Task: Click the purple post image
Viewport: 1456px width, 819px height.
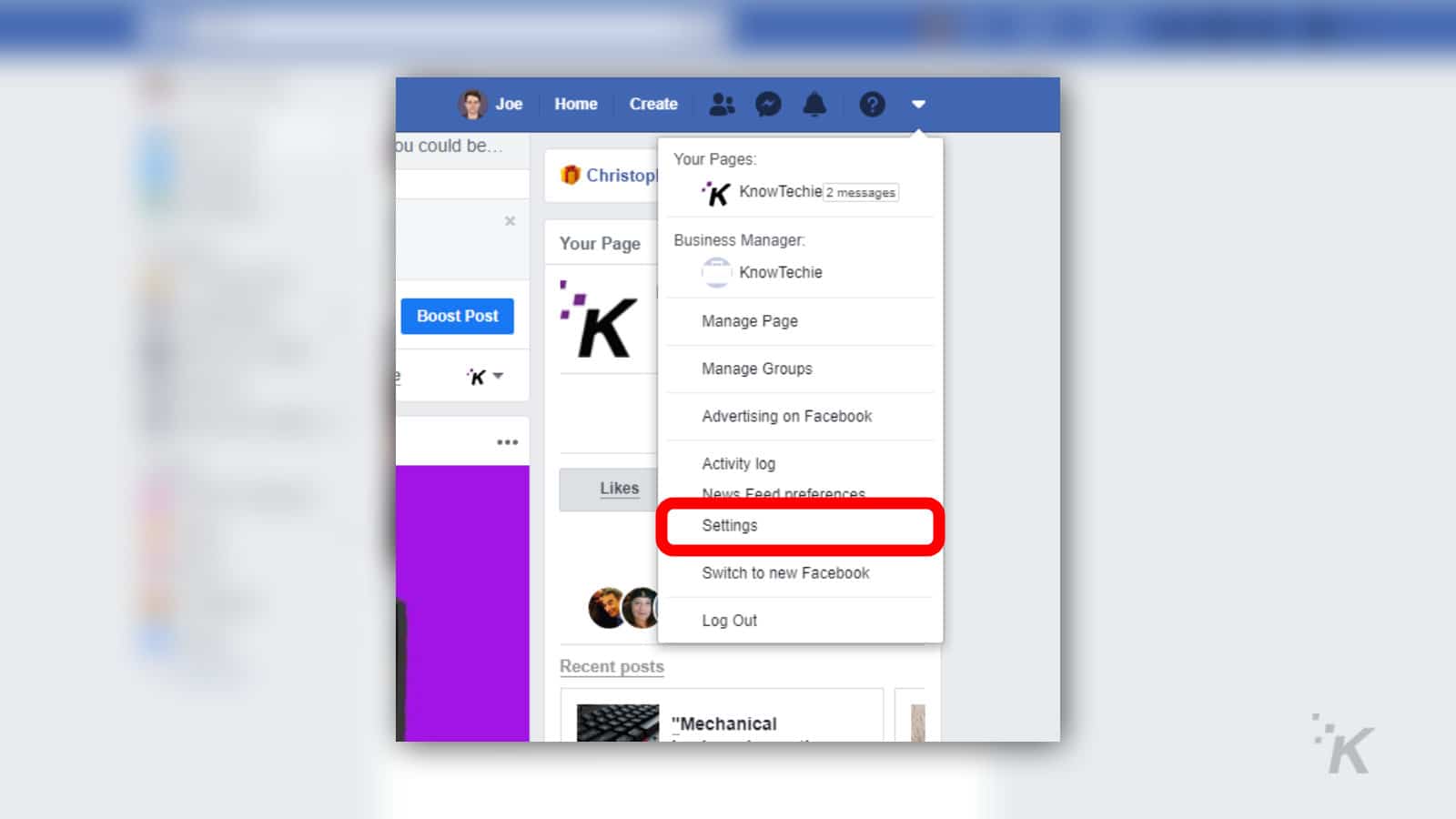Action: [462, 603]
